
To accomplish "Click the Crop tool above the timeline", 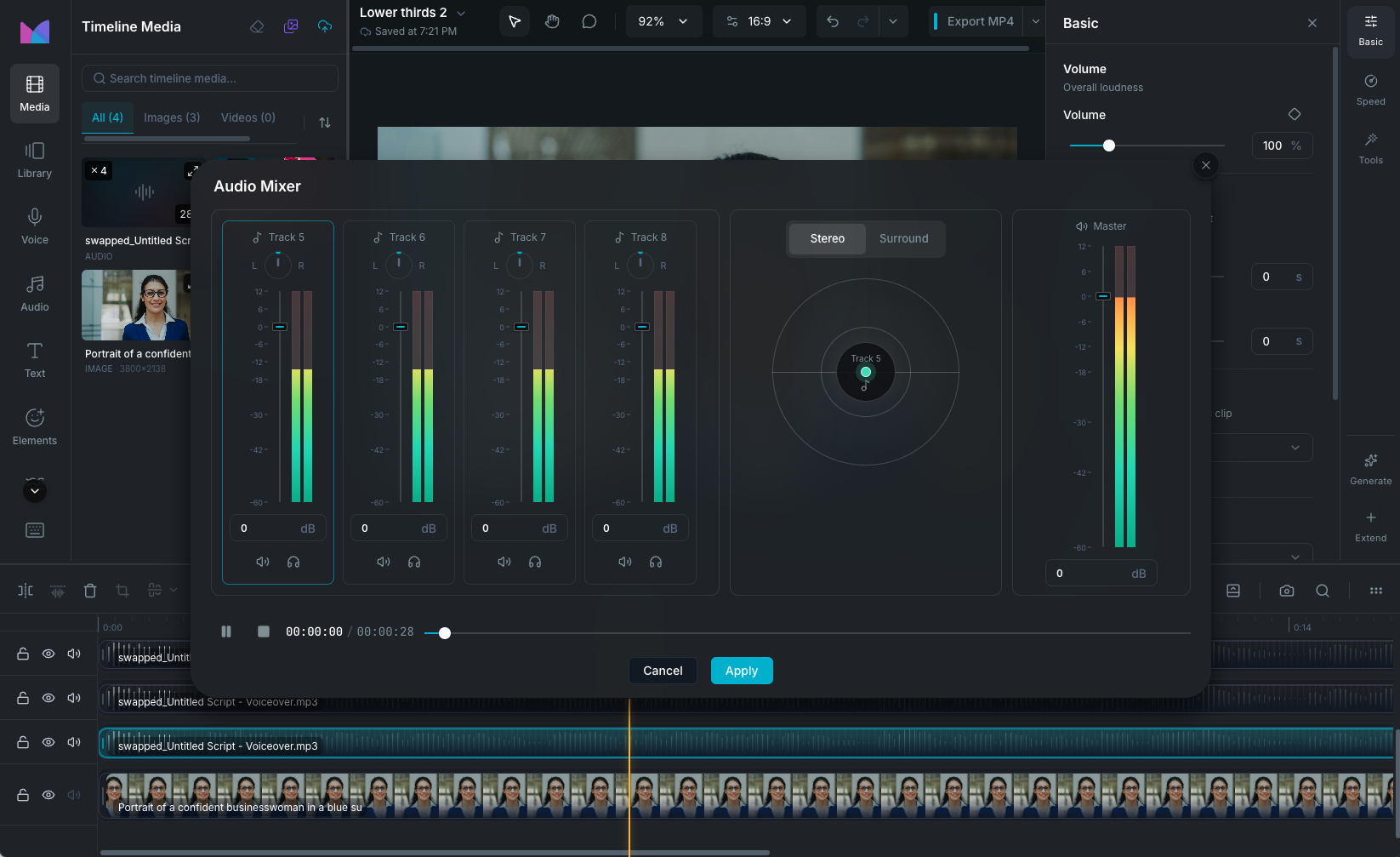I will point(122,590).
